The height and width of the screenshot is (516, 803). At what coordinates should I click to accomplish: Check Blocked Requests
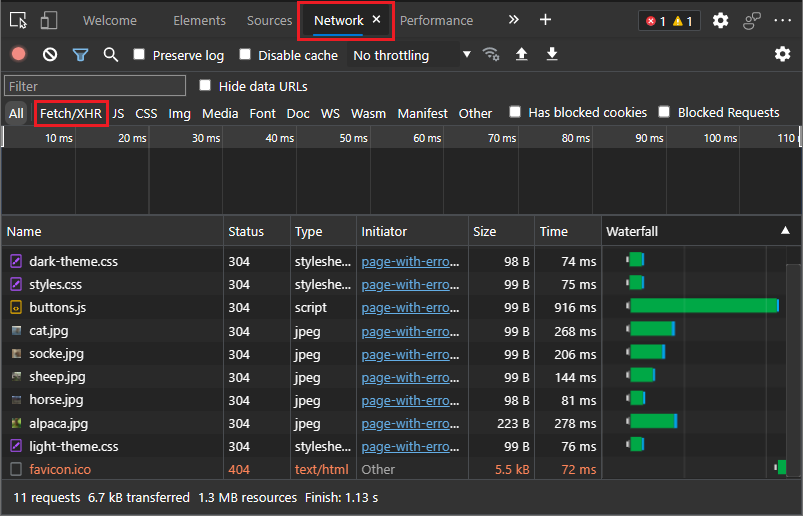pyautogui.click(x=664, y=112)
